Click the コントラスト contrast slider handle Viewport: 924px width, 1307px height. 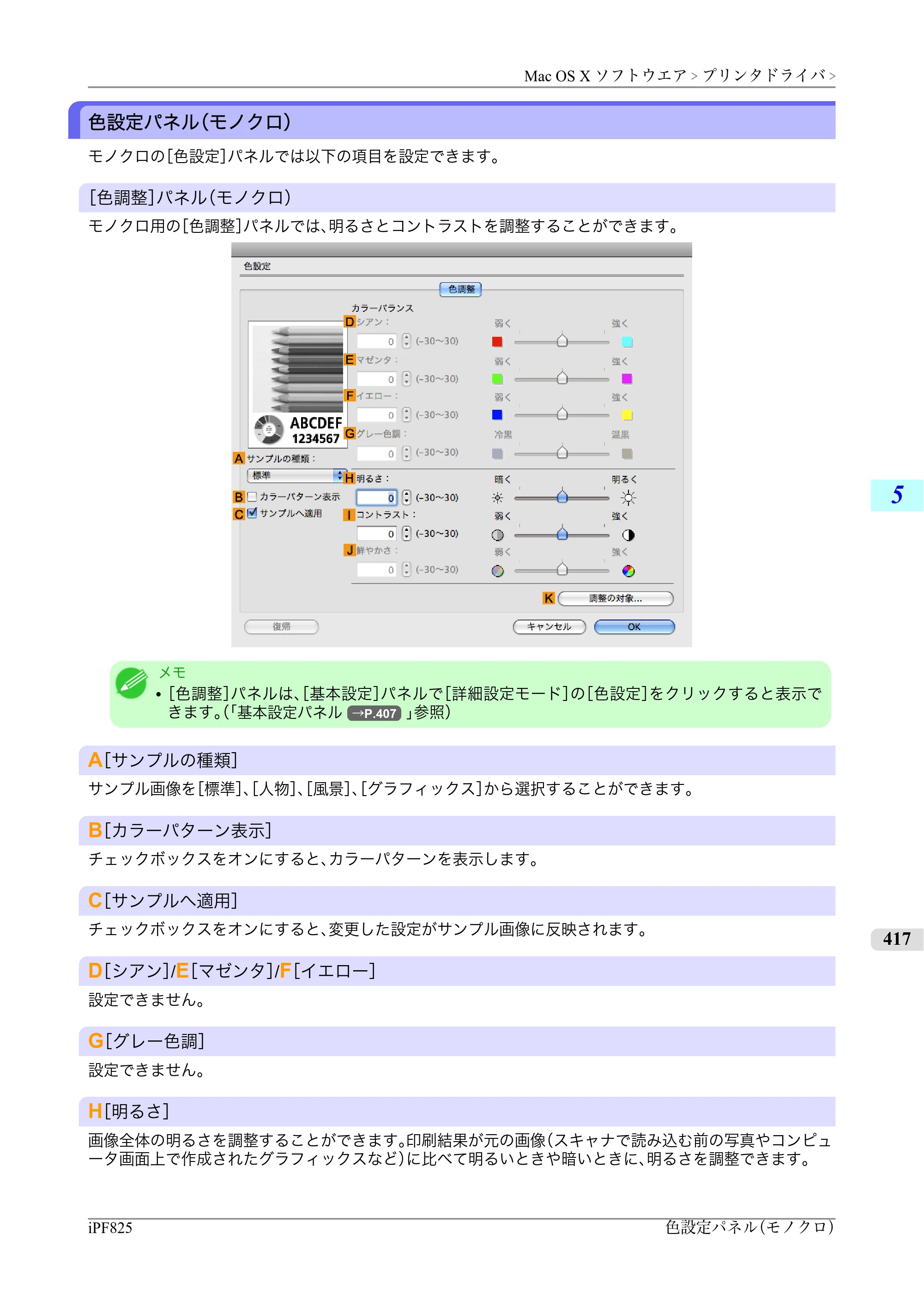562,534
